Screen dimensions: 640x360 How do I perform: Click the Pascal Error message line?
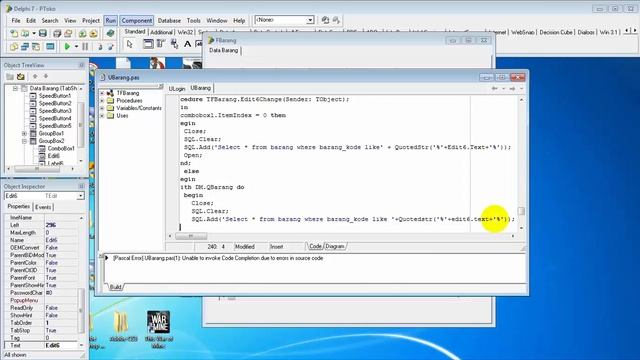point(218,258)
